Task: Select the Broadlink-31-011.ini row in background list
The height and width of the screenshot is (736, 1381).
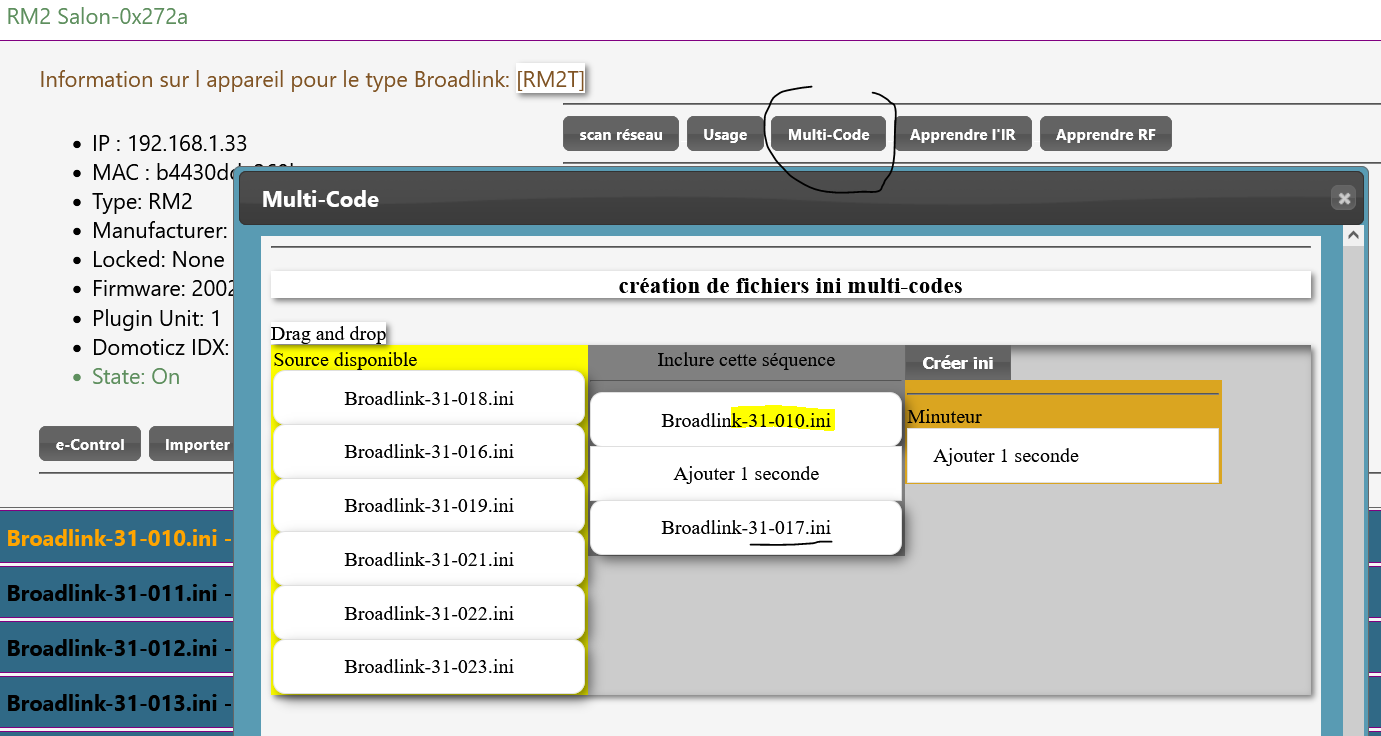Action: click(x=117, y=593)
